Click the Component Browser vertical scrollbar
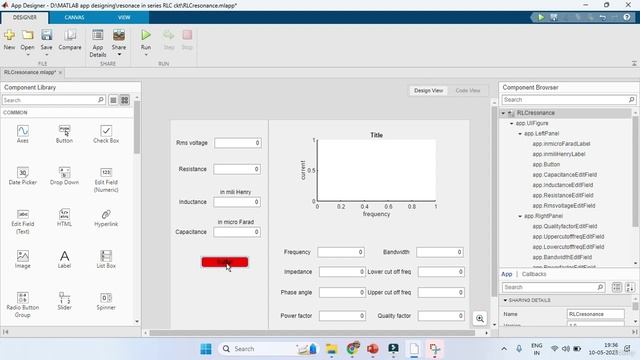 click(x=635, y=171)
